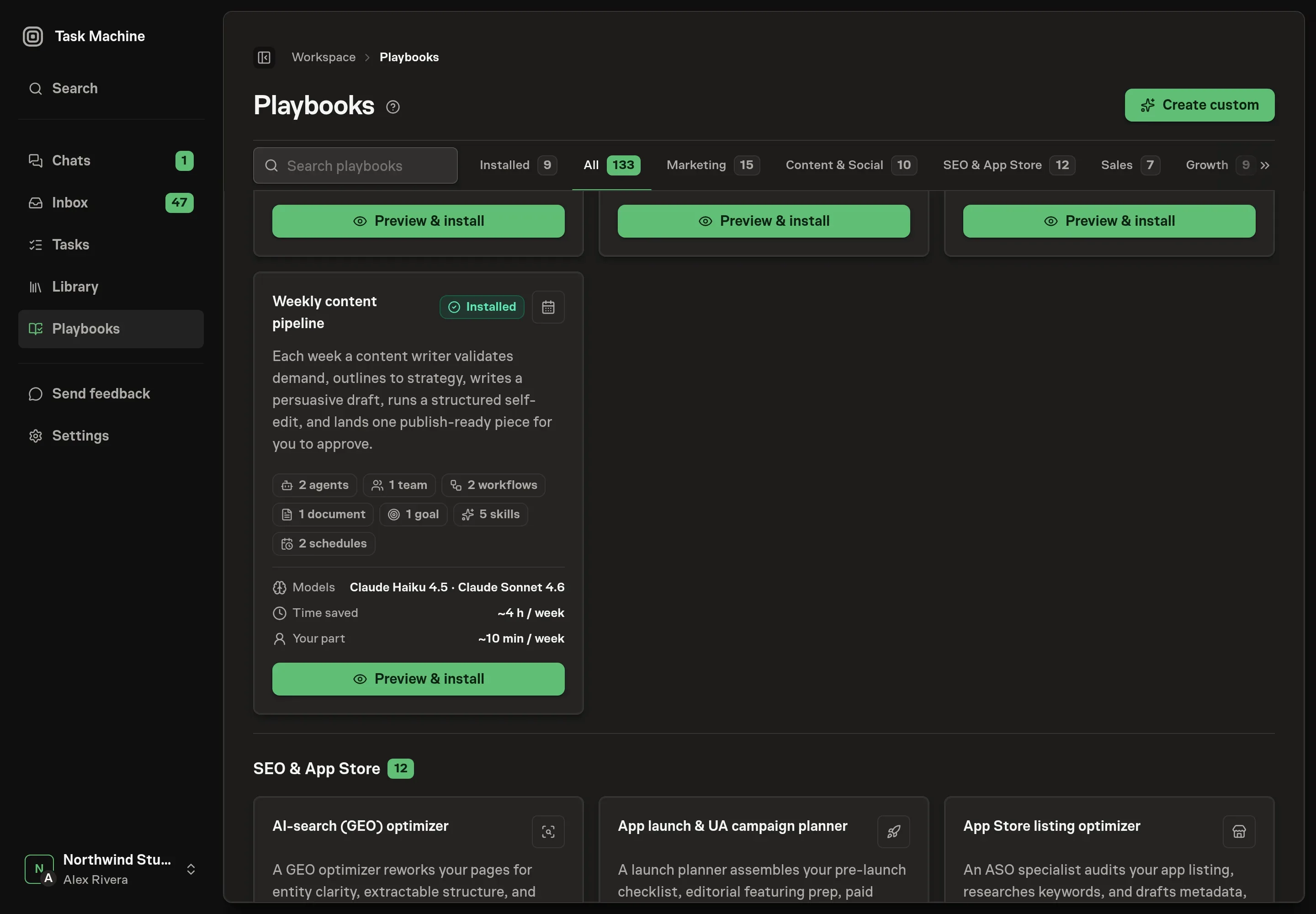Click the Northwind workspace avatar

coord(39,869)
